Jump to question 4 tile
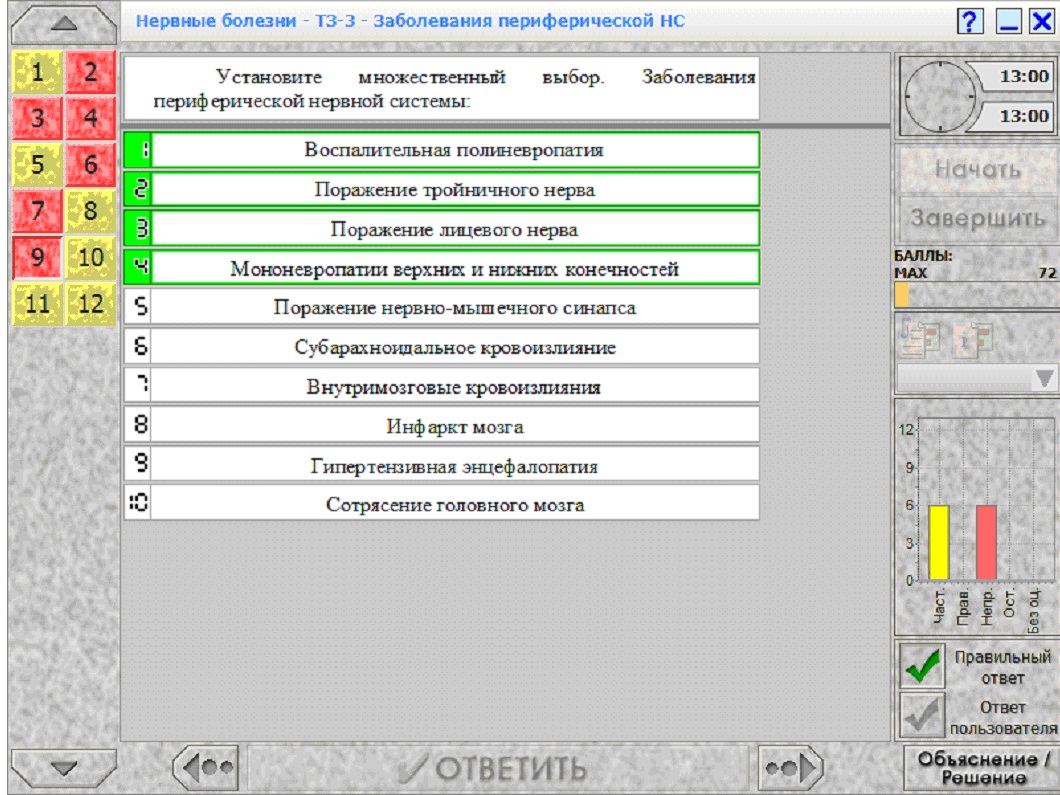The width and height of the screenshot is (1060, 795). (91, 118)
